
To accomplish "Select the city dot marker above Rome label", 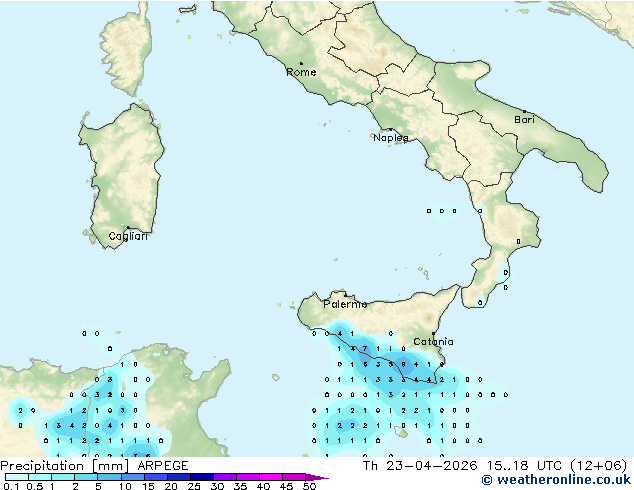I will 301,63.
